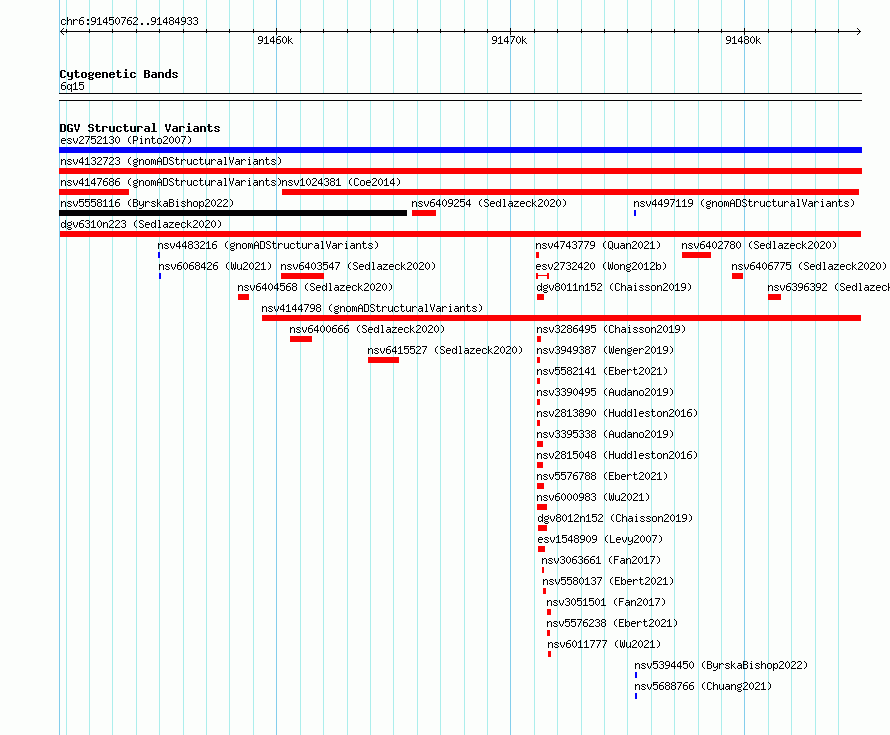Click nsv5558116 (ByrskaBishop2022) label
890x735 pixels.
coord(147,203)
